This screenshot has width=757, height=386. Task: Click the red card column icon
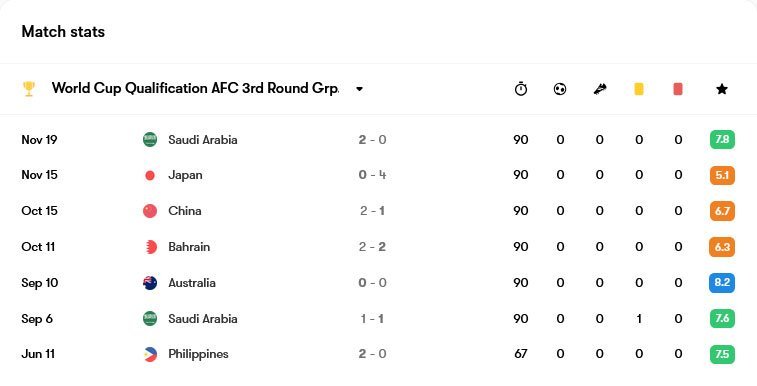[678, 89]
